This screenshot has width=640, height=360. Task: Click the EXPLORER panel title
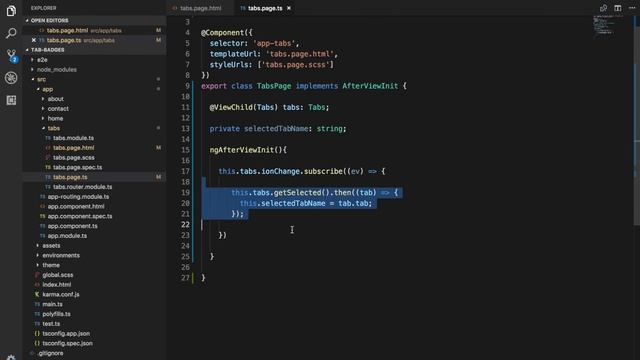pyautogui.click(x=44, y=8)
